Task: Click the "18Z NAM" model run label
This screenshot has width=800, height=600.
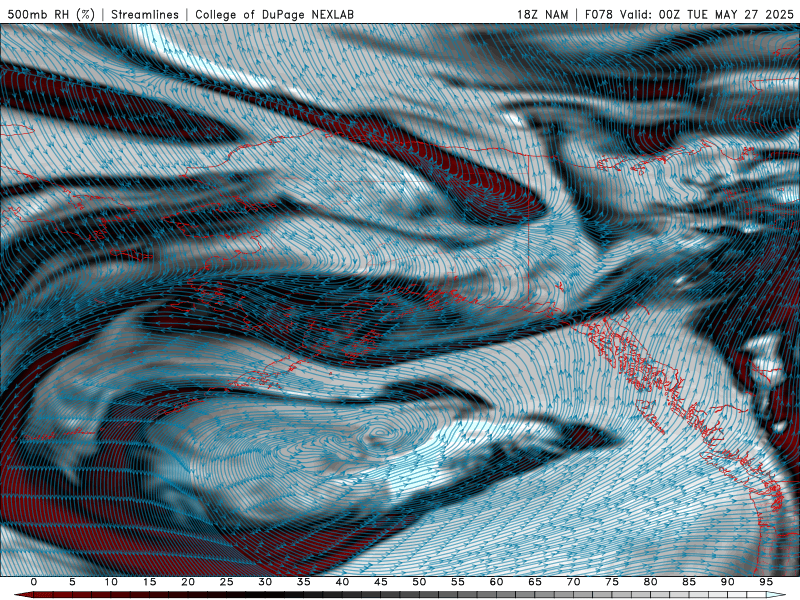Action: point(542,15)
